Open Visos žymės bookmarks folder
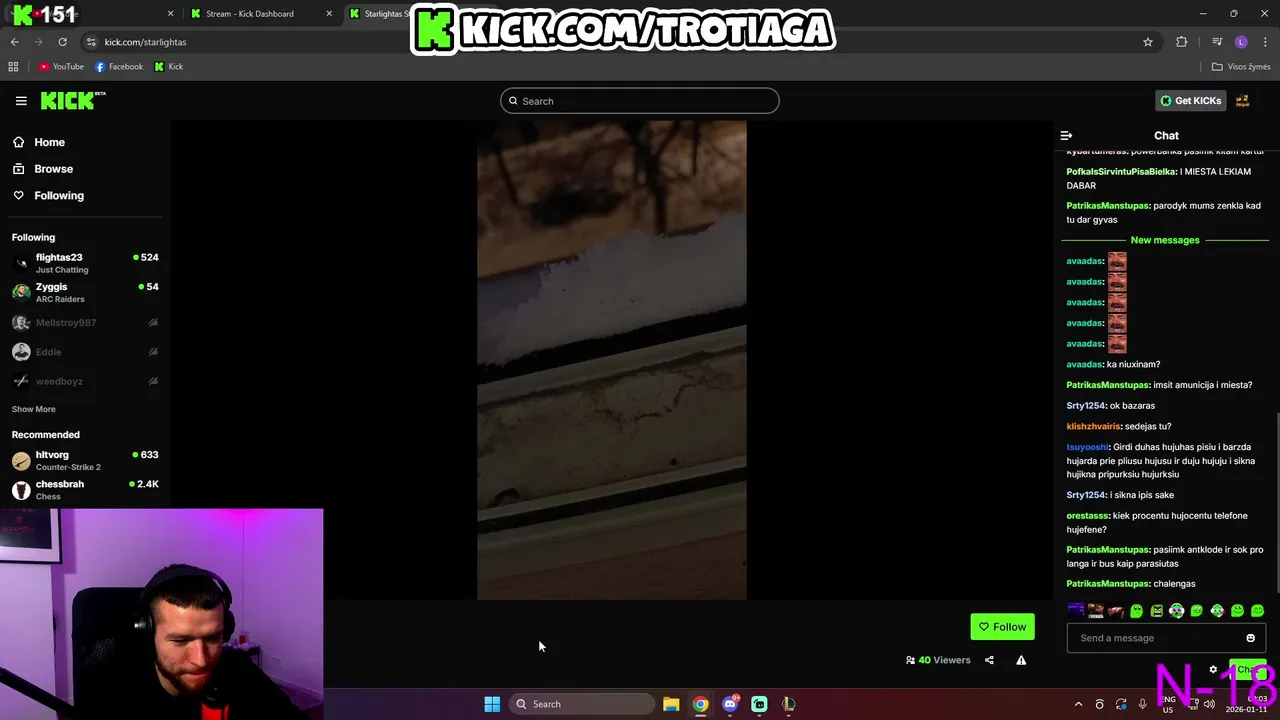The width and height of the screenshot is (1280, 720). 1241,67
